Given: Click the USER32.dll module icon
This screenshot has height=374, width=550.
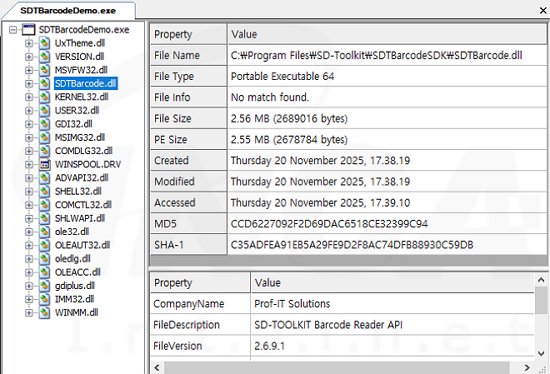Looking at the screenshot, I should tap(44, 111).
